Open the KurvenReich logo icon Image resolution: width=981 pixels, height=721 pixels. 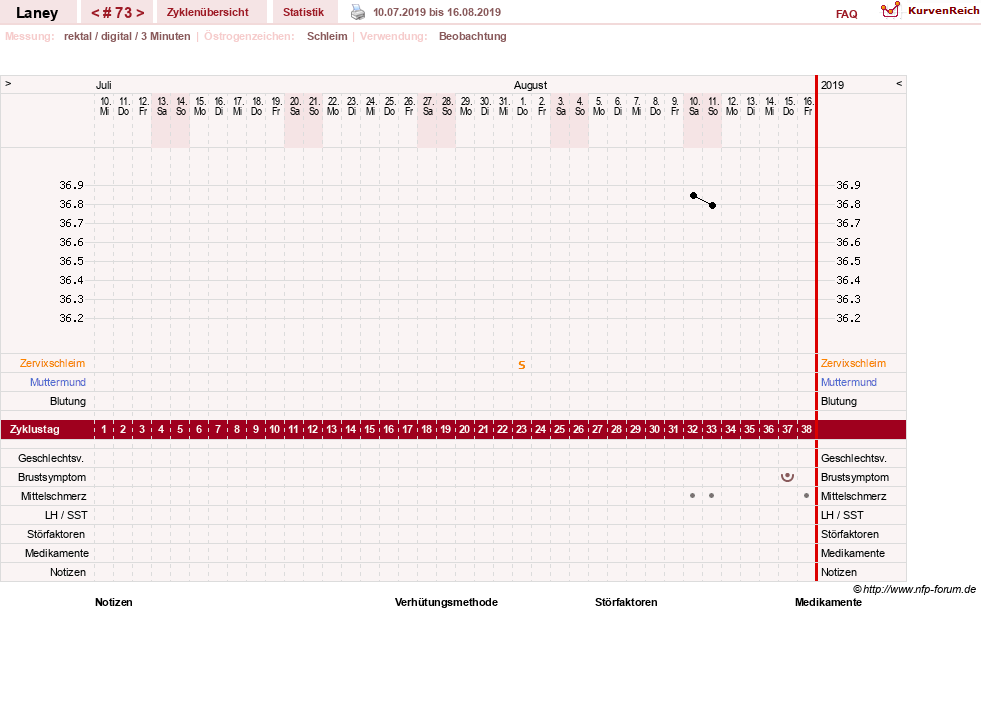pyautogui.click(x=890, y=10)
